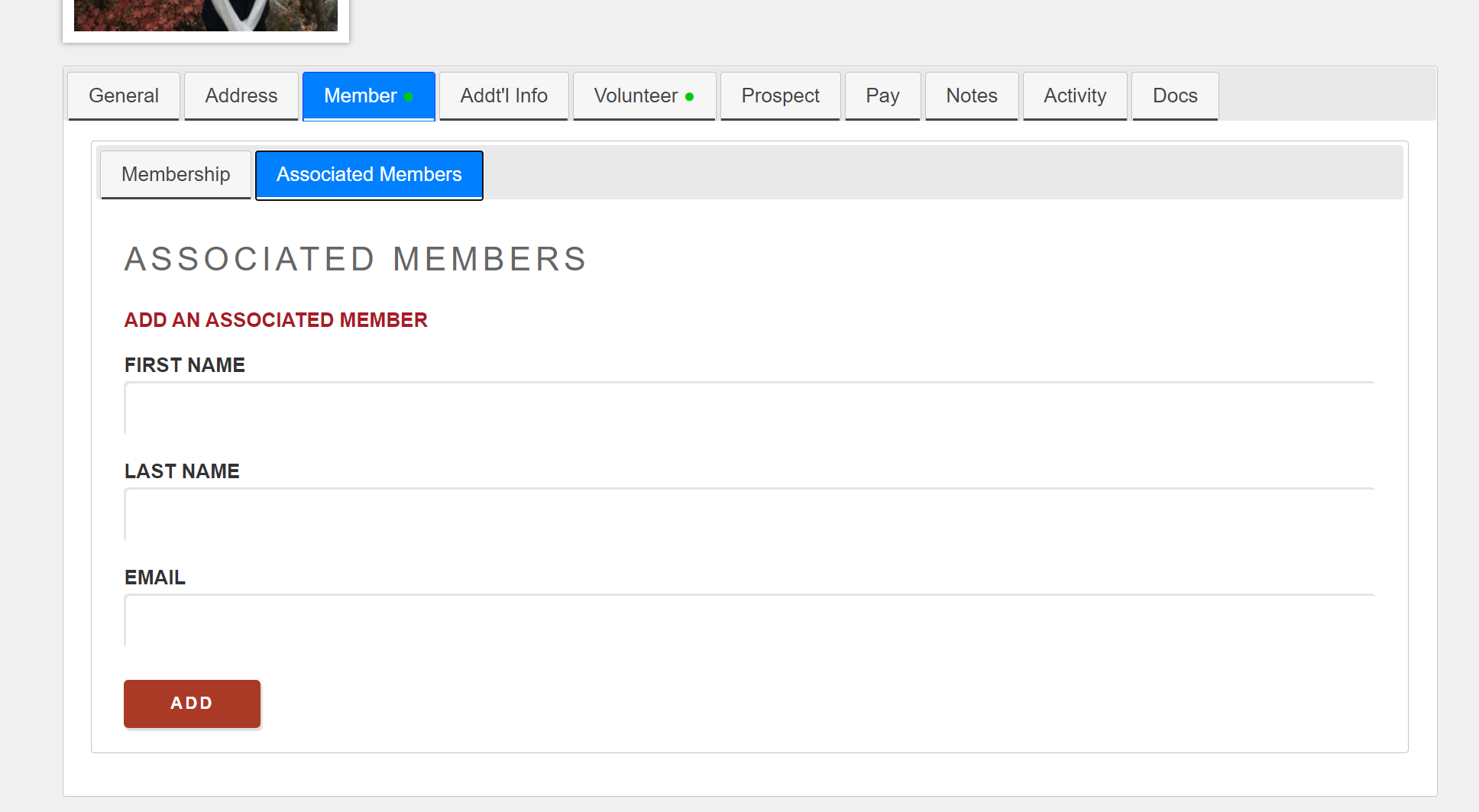Image resolution: width=1479 pixels, height=812 pixels.
Task: Click into the Email input field
Action: click(x=749, y=620)
